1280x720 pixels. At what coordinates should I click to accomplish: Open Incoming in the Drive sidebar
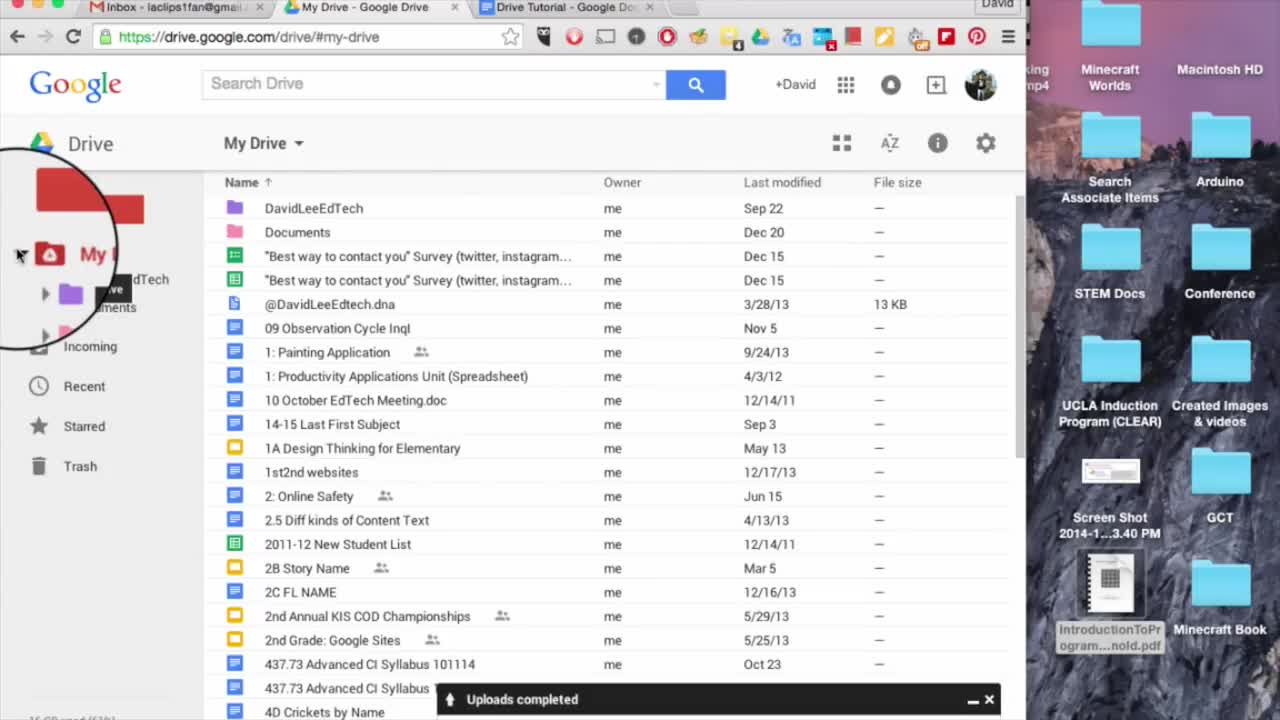(90, 346)
